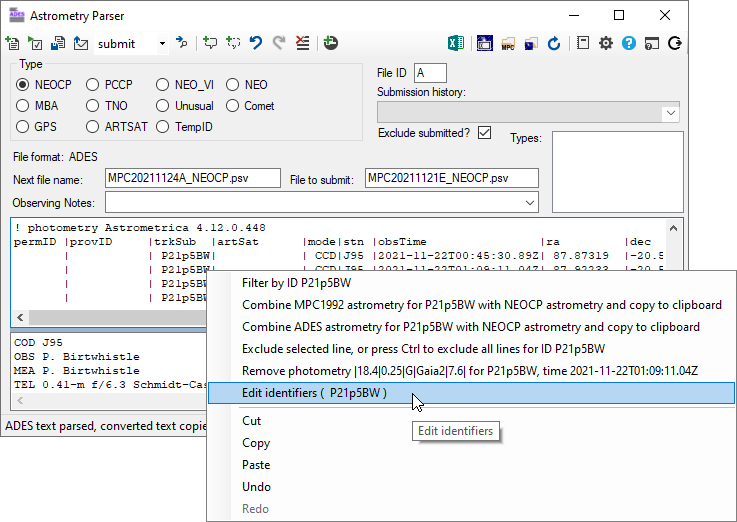The height and width of the screenshot is (522, 737).
Task: Expand the Submission history dropdown
Action: 671,113
